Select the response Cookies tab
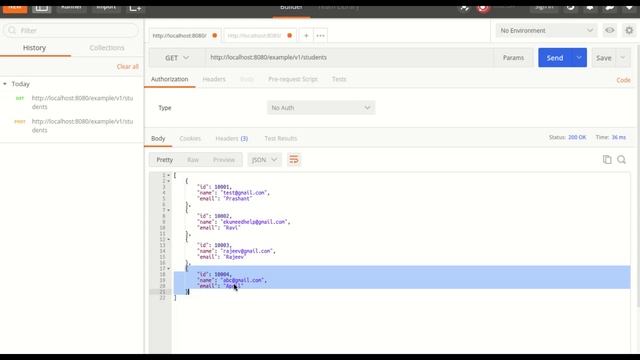This screenshot has height=360, width=640. coord(190,139)
